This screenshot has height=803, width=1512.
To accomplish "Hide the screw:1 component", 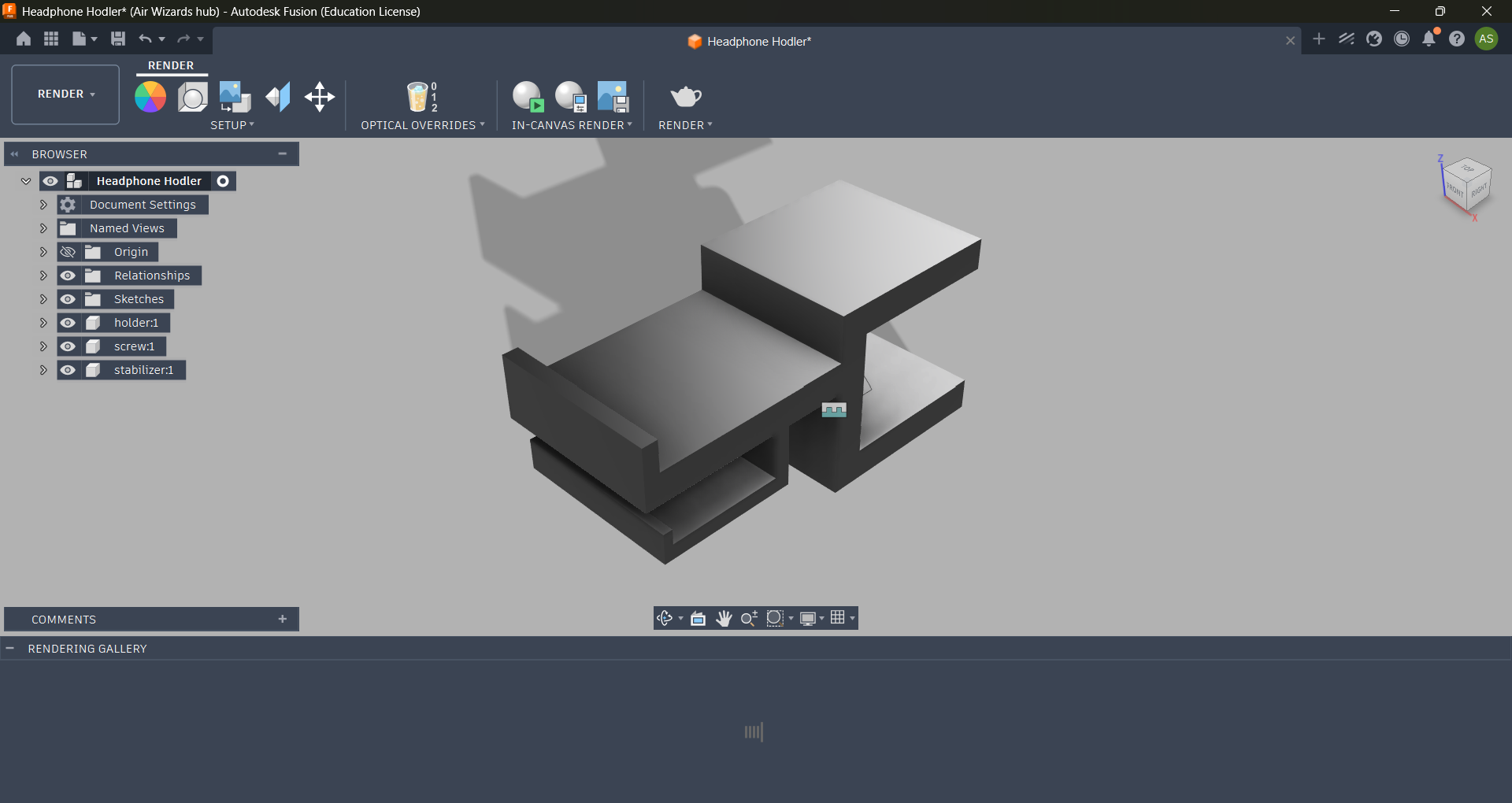I will pyautogui.click(x=69, y=346).
